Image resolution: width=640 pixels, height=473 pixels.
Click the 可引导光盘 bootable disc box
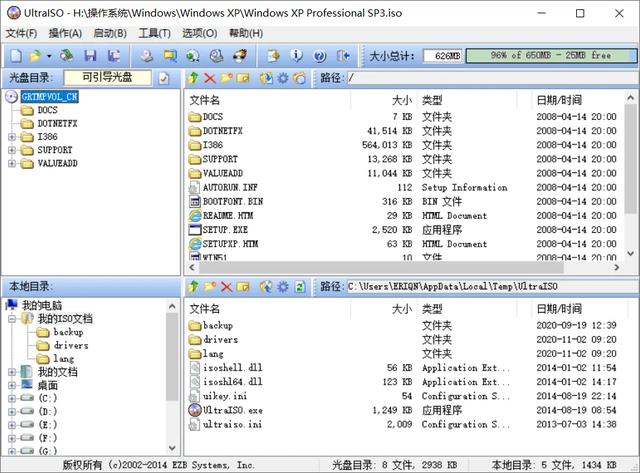107,77
